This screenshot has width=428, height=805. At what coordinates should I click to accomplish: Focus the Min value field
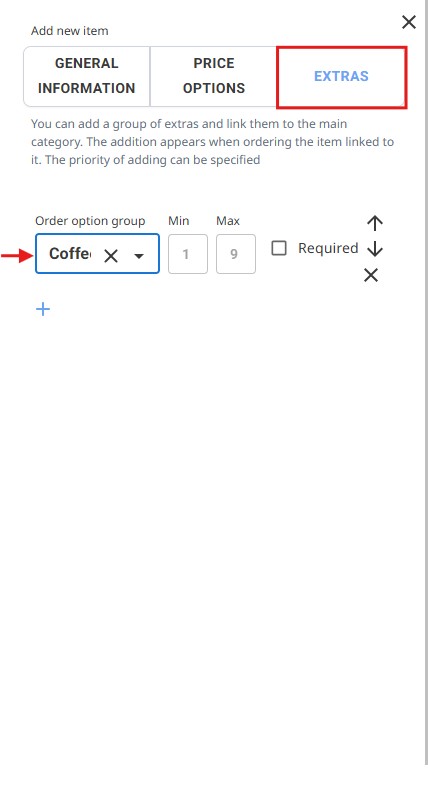click(188, 254)
